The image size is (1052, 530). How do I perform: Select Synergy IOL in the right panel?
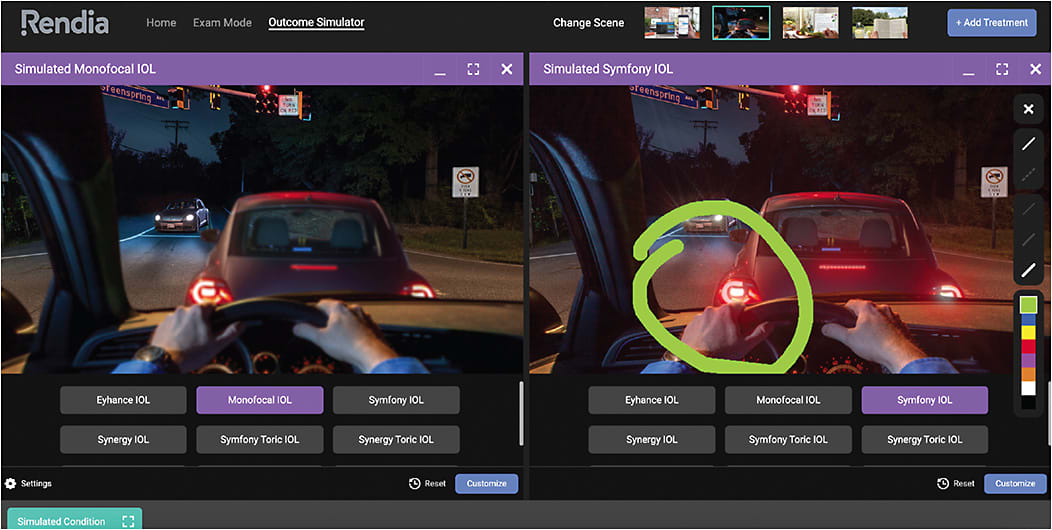pos(652,439)
